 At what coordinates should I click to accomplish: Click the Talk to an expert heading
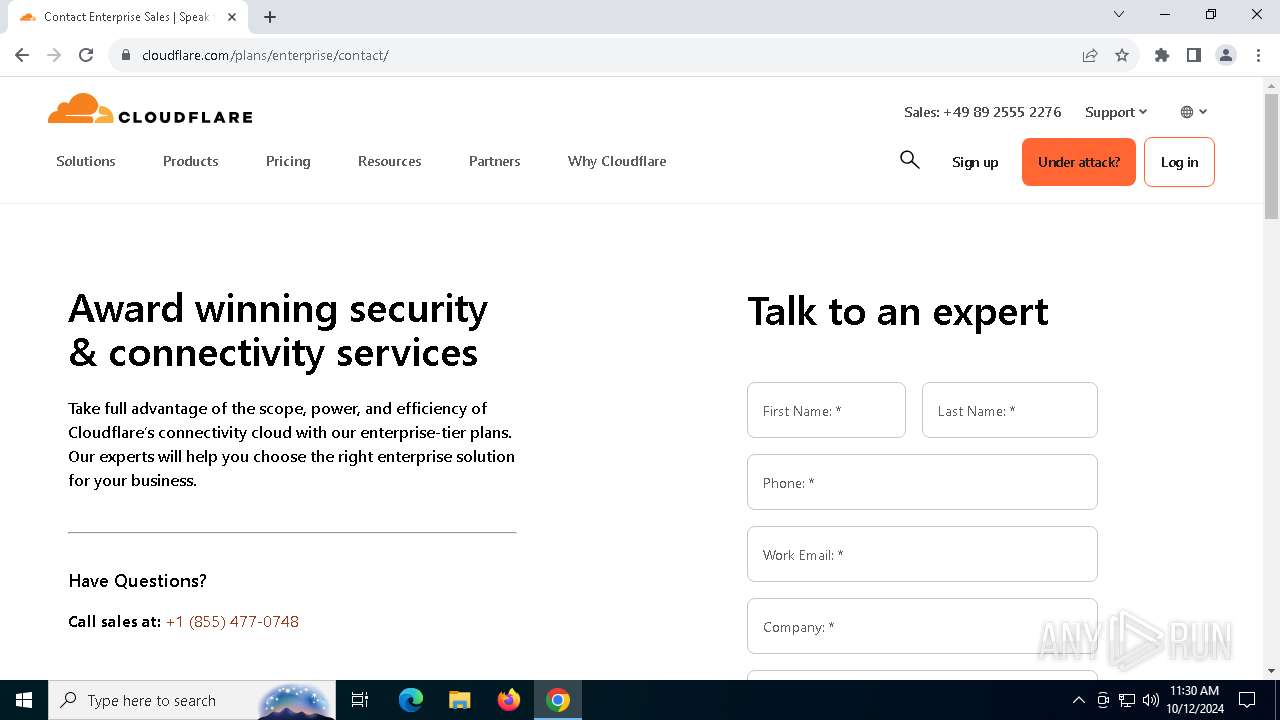pyautogui.click(x=898, y=311)
